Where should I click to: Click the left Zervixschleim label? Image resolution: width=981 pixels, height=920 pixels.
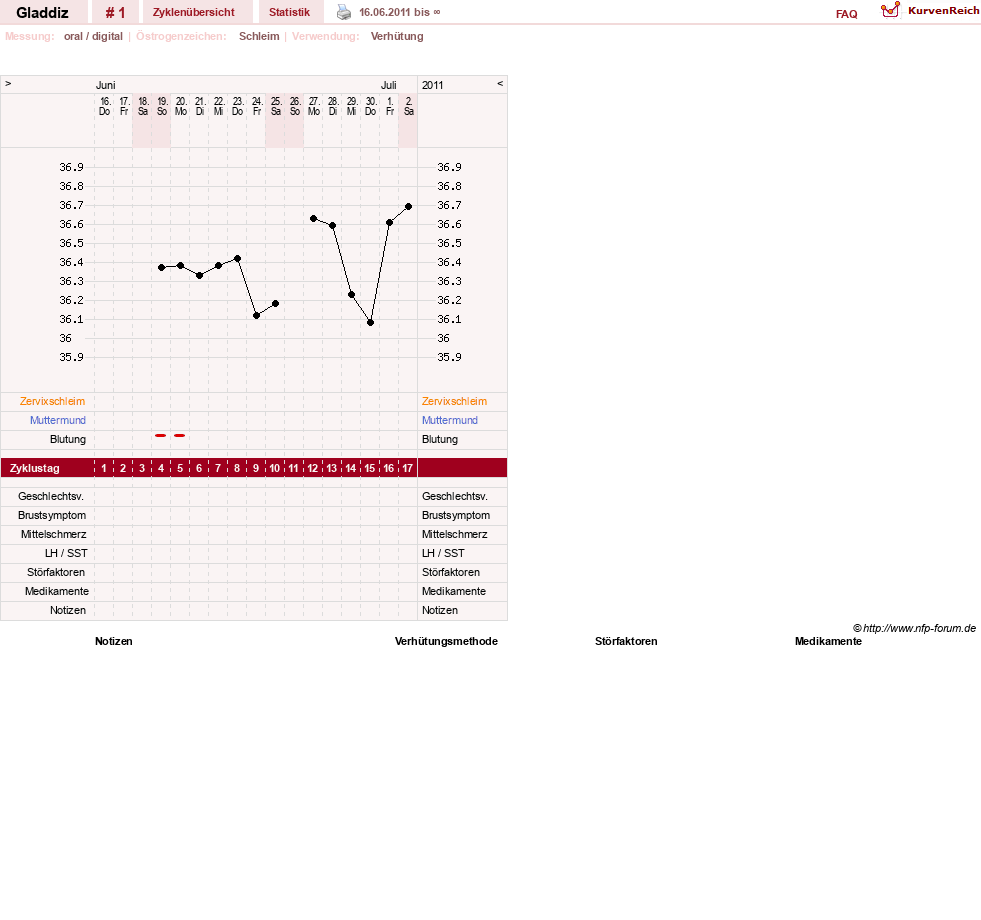point(52,401)
